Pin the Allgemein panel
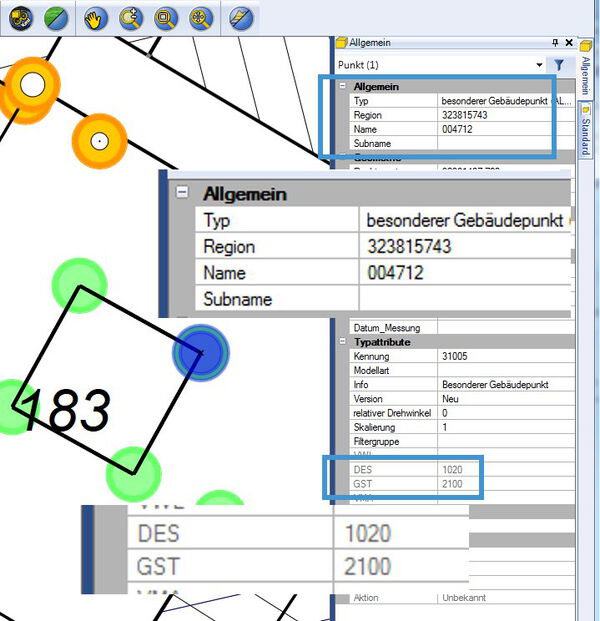The image size is (600, 621). 556,43
